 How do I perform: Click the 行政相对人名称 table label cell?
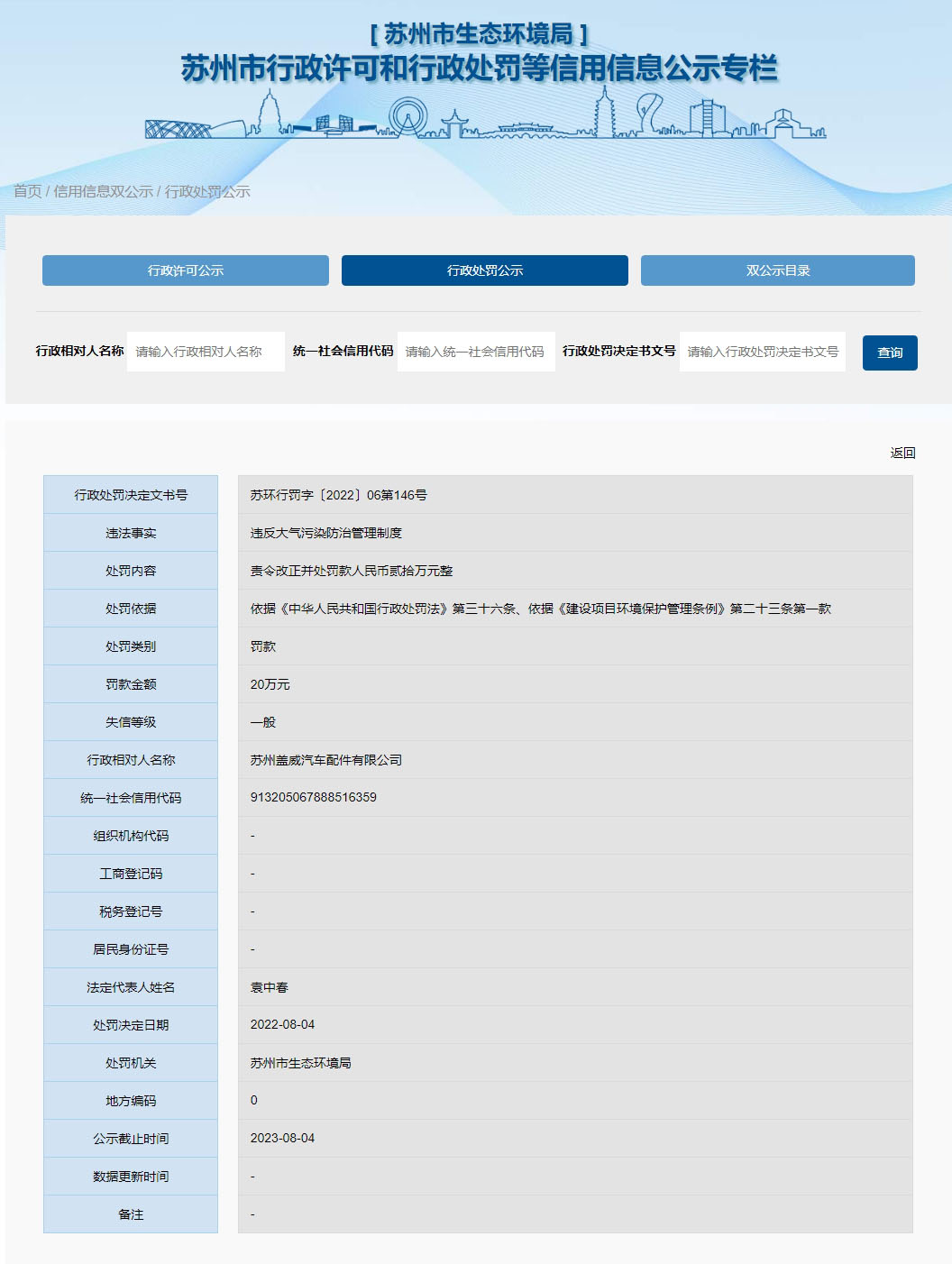[x=131, y=760]
